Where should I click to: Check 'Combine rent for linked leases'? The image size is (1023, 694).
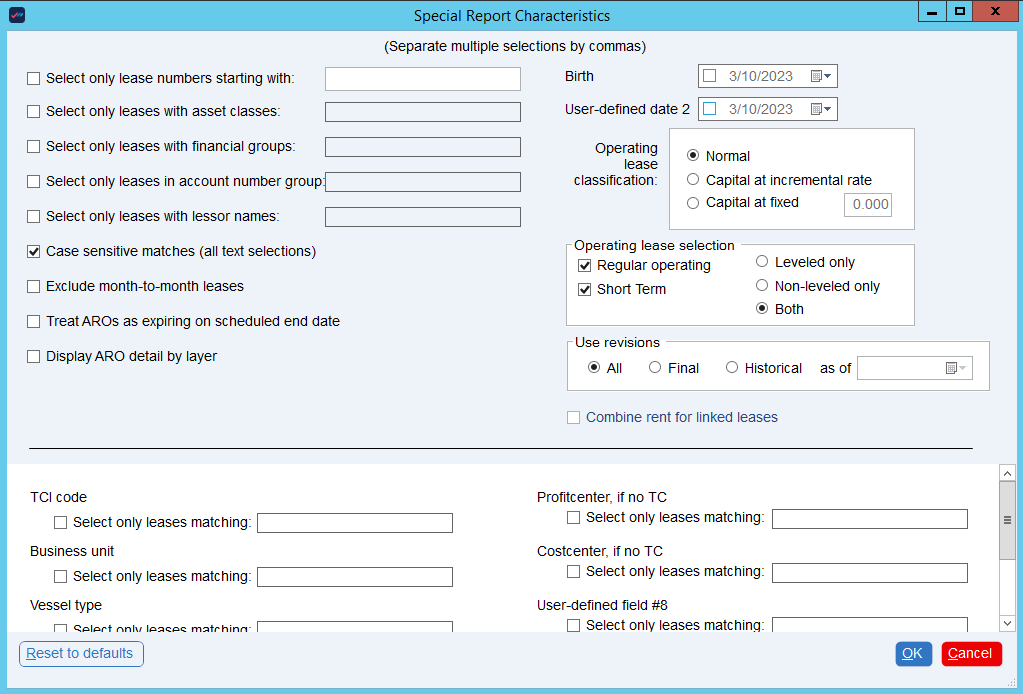point(573,417)
